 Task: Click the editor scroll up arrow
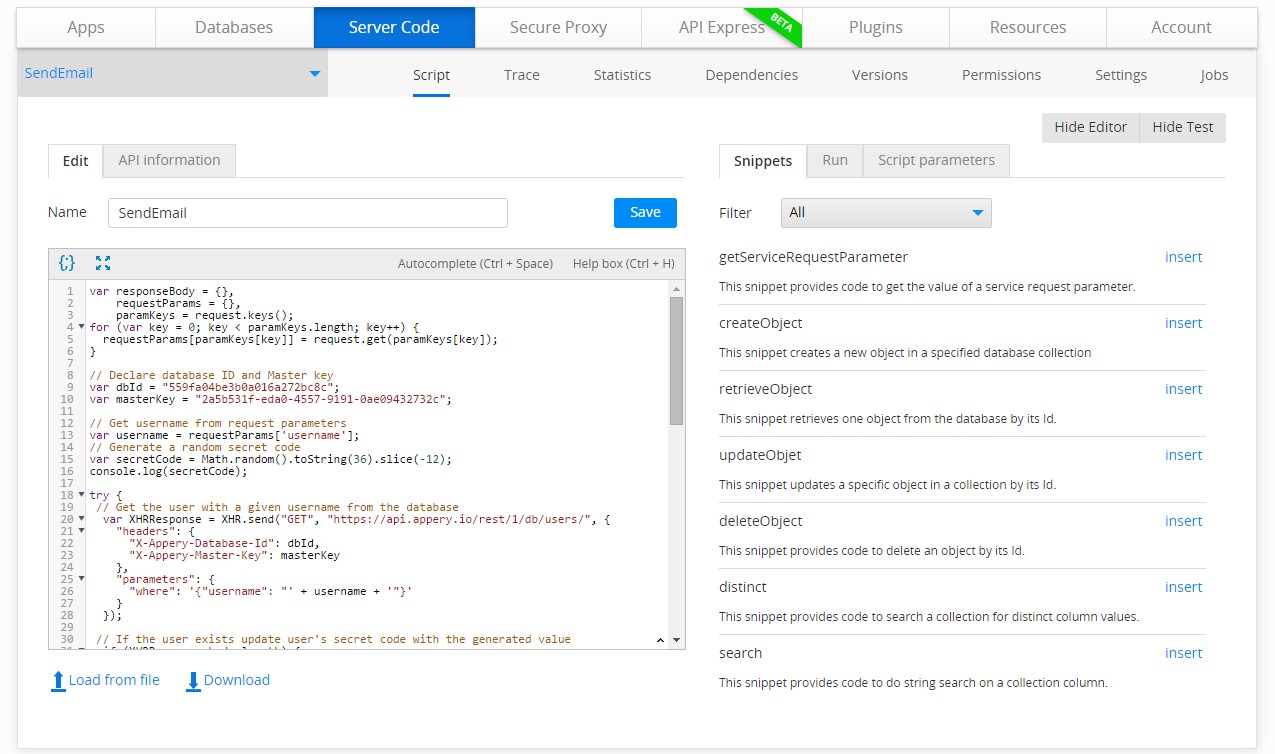677,288
